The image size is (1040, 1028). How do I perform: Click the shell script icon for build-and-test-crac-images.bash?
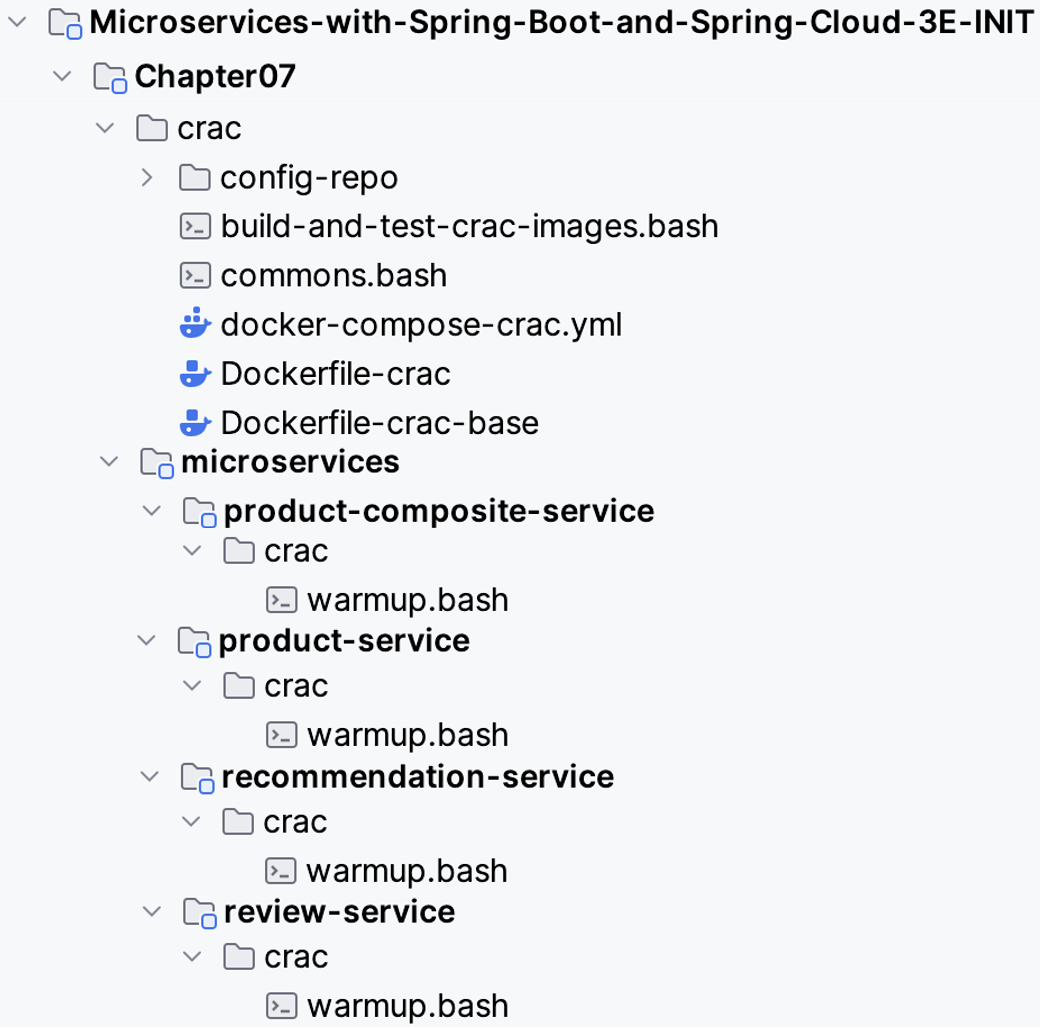click(x=195, y=226)
